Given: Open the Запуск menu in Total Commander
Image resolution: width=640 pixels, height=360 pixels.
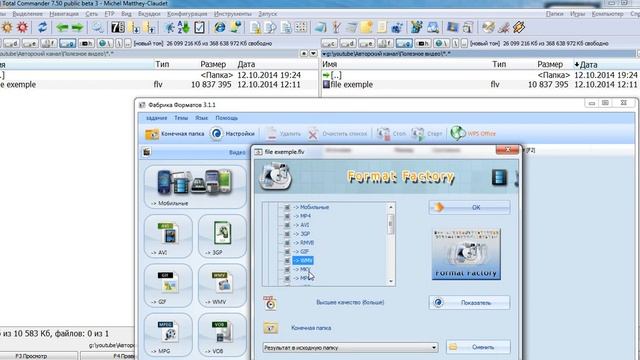Looking at the screenshot, I should tap(268, 14).
